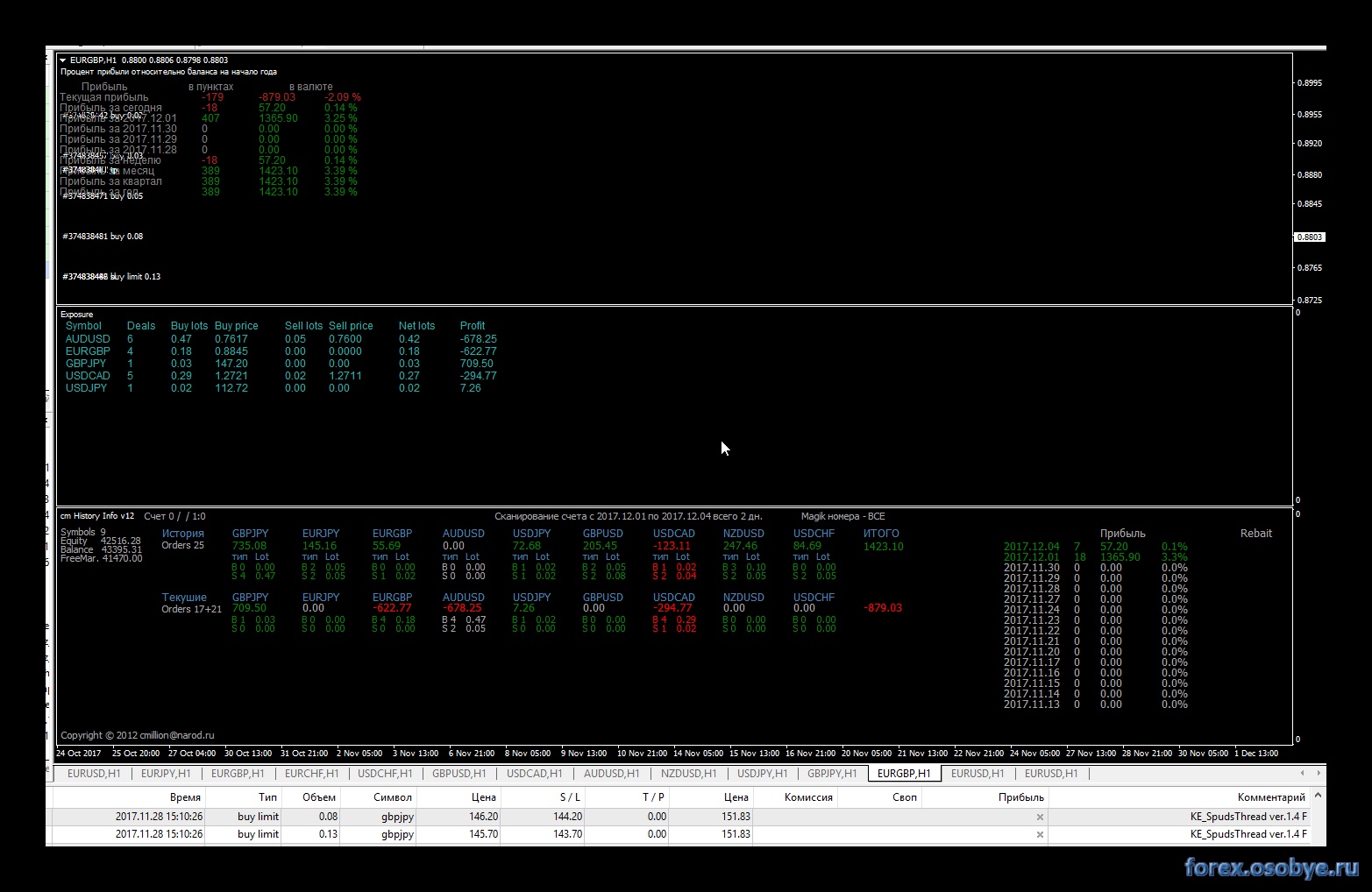Click the 'История' section label
The height and width of the screenshot is (892, 1372).
[183, 534]
